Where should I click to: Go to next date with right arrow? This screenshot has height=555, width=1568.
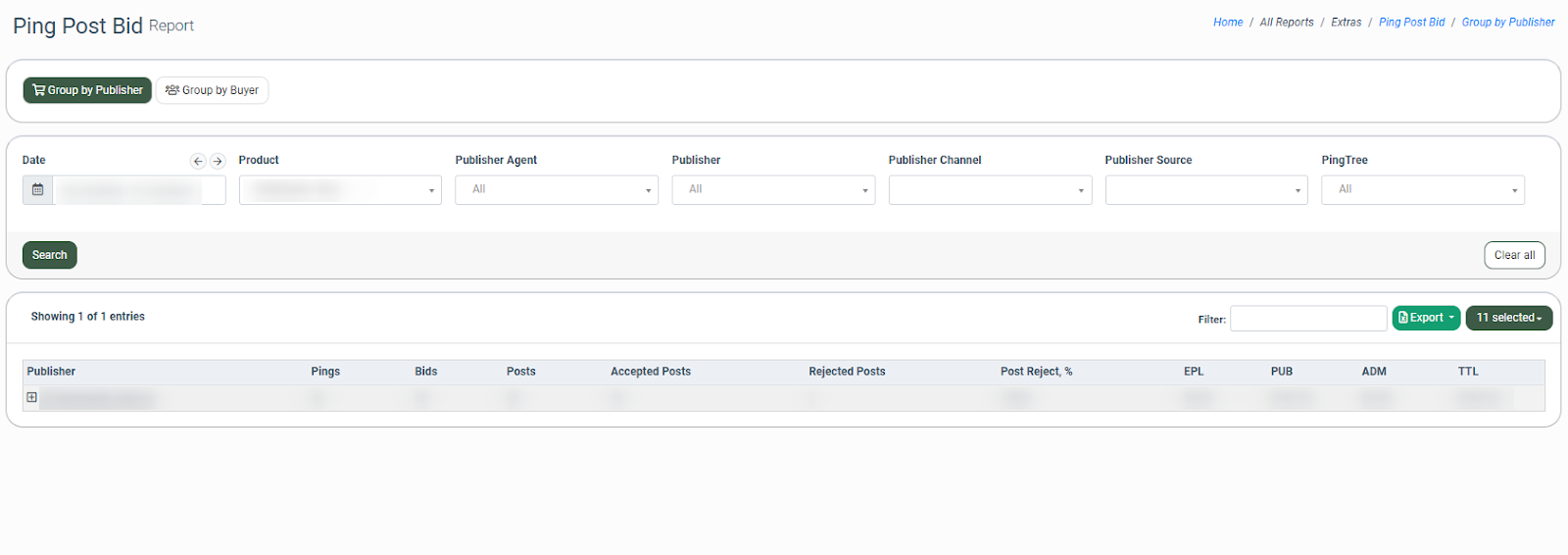point(218,161)
